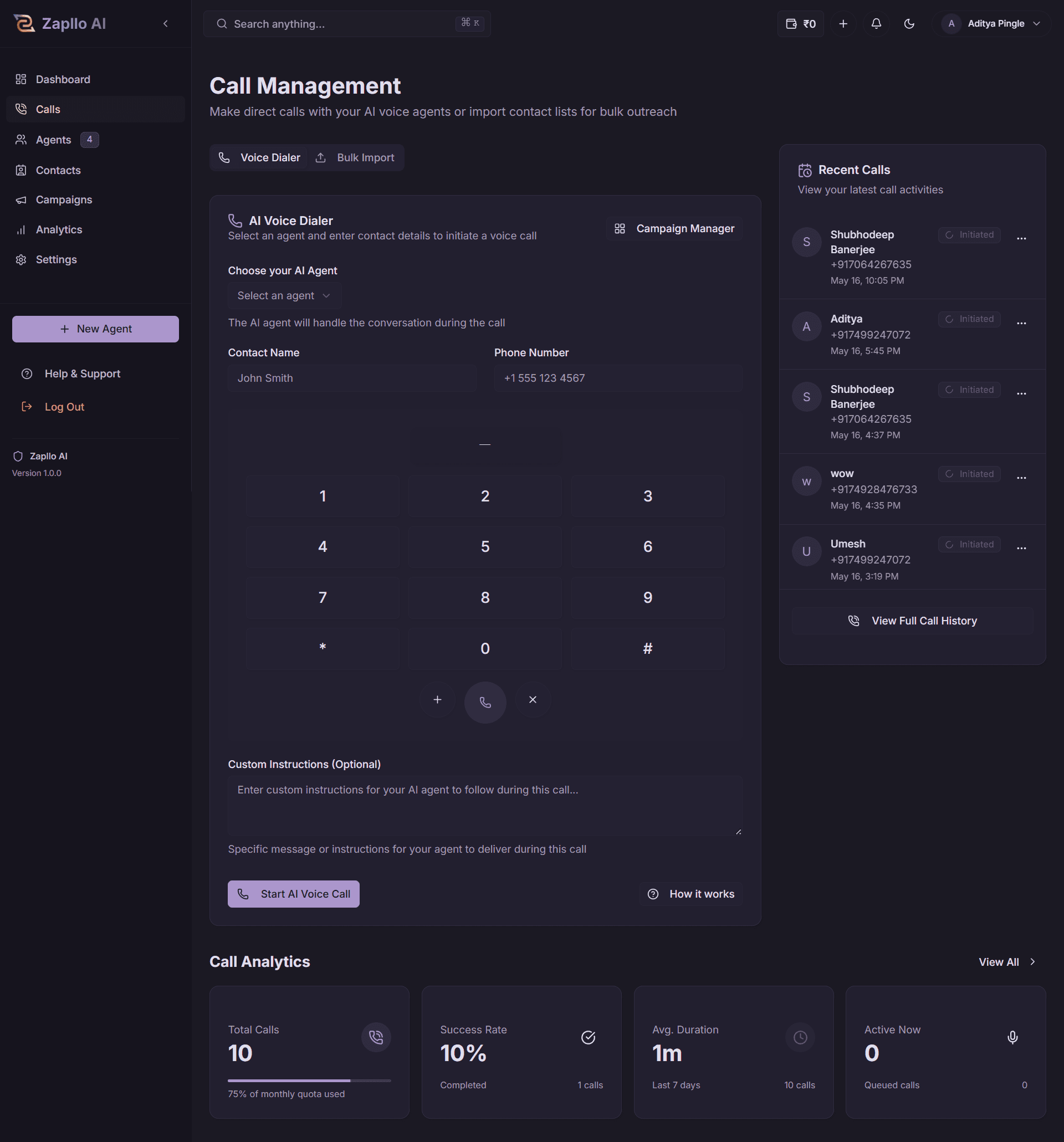Click the Start AI Voice Call button

[293, 893]
